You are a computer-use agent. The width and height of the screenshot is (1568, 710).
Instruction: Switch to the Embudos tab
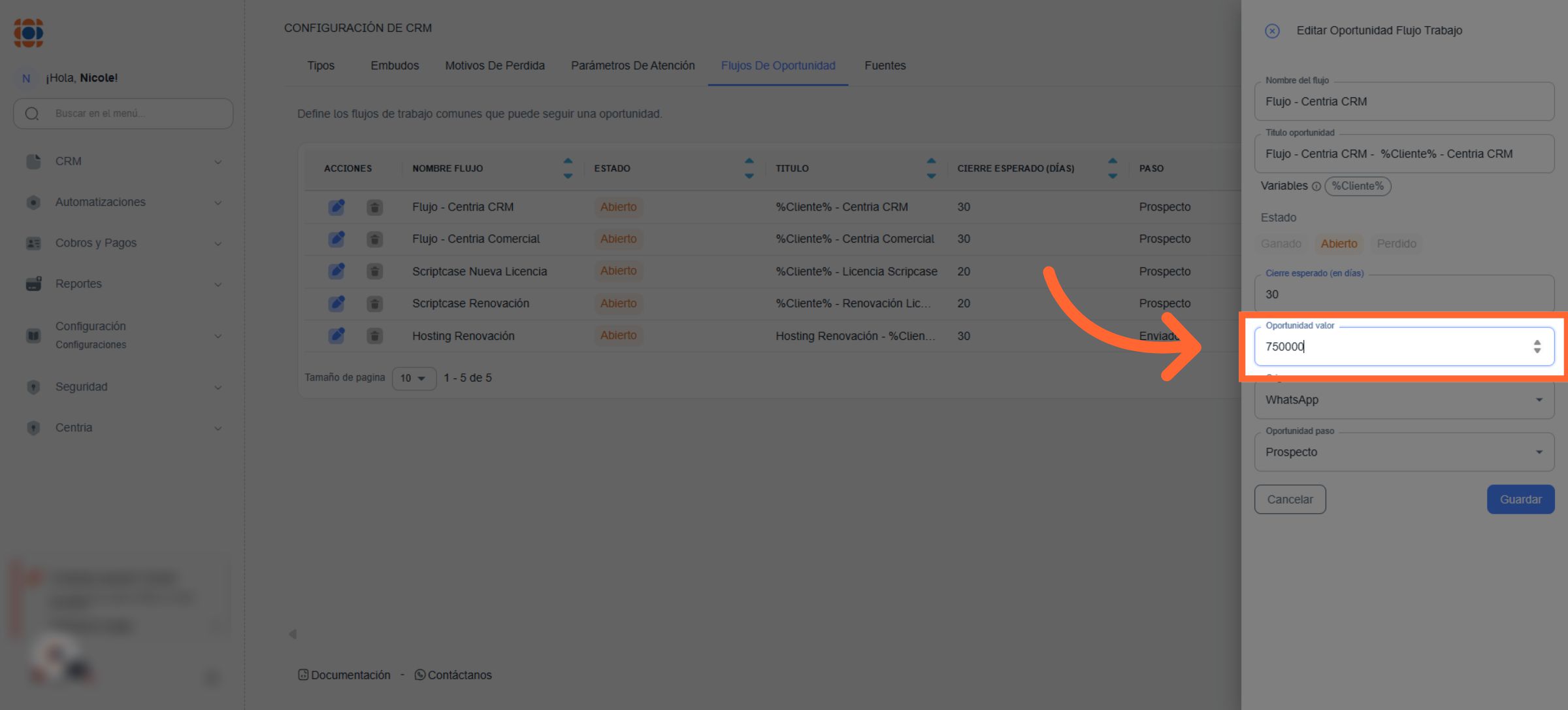click(x=395, y=66)
